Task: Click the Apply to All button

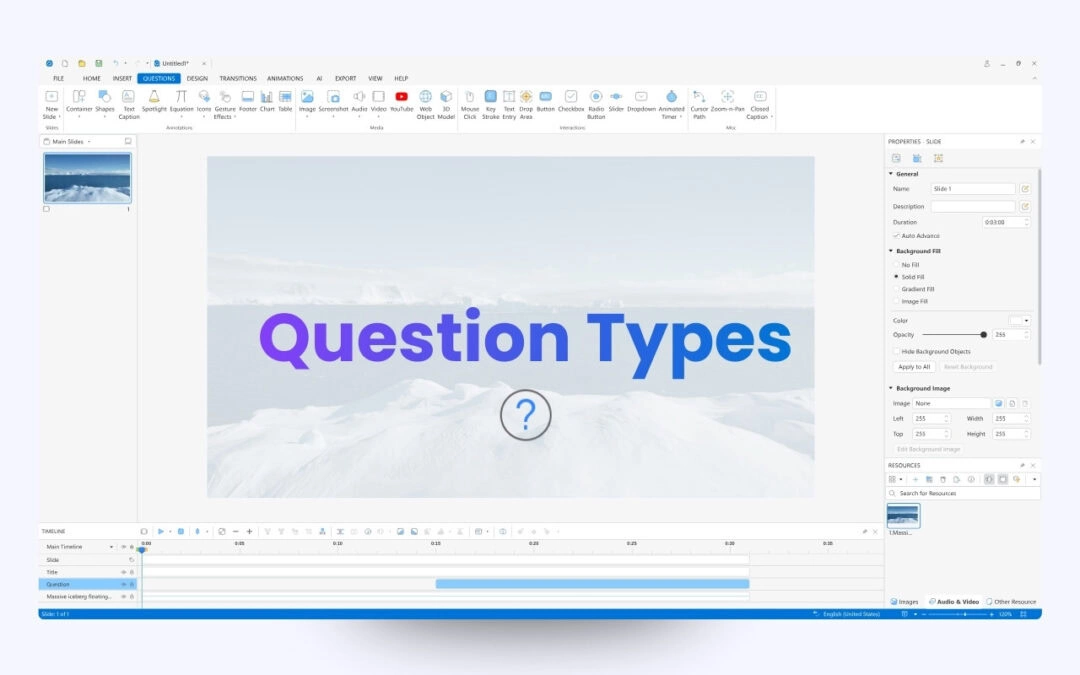Action: click(x=914, y=367)
